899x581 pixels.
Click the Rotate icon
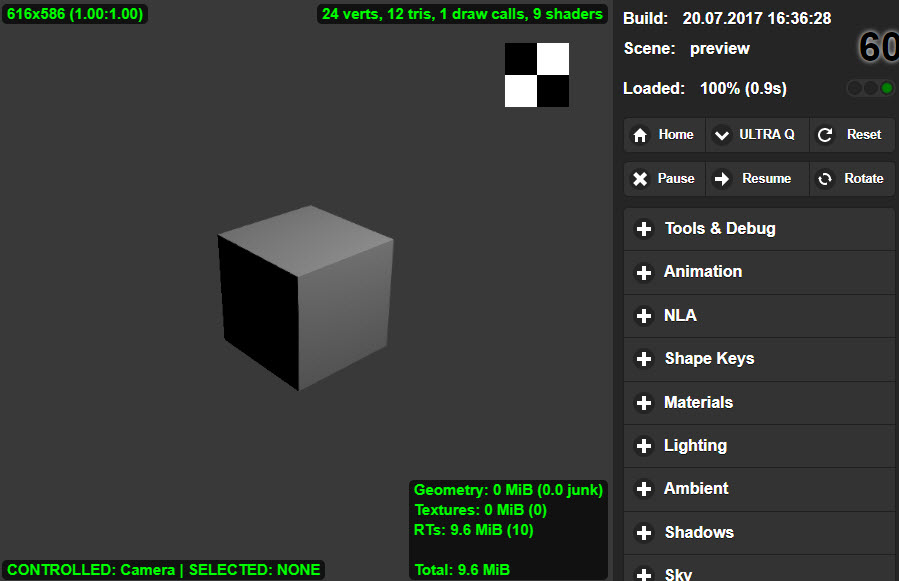[x=825, y=179]
